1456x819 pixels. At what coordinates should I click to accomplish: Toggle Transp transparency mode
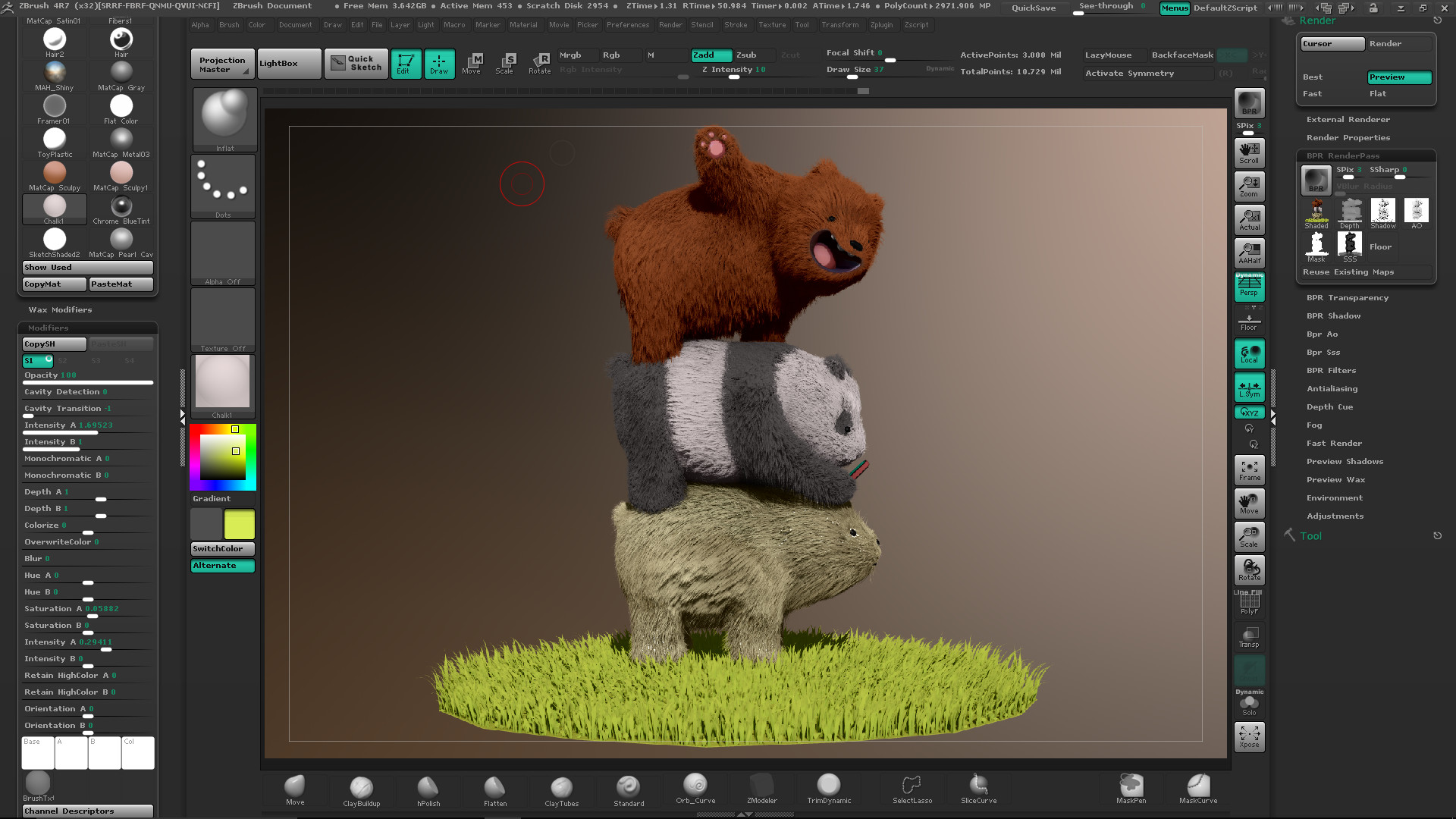click(x=1249, y=636)
